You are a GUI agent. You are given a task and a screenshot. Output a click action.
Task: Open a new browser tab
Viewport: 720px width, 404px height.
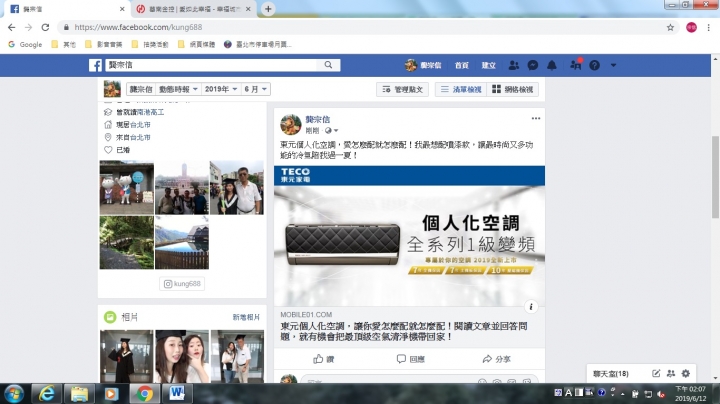tap(268, 9)
